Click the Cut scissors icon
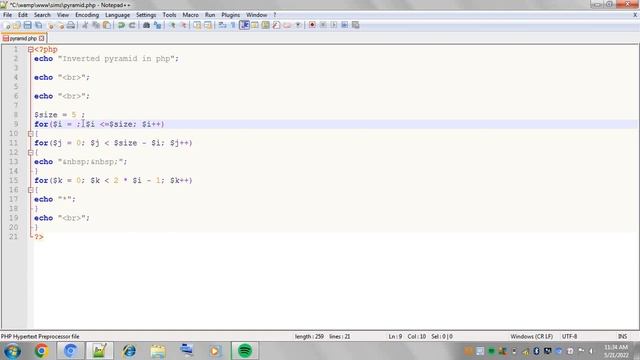This screenshot has width=640, height=360. pyautogui.click(x=85, y=25)
